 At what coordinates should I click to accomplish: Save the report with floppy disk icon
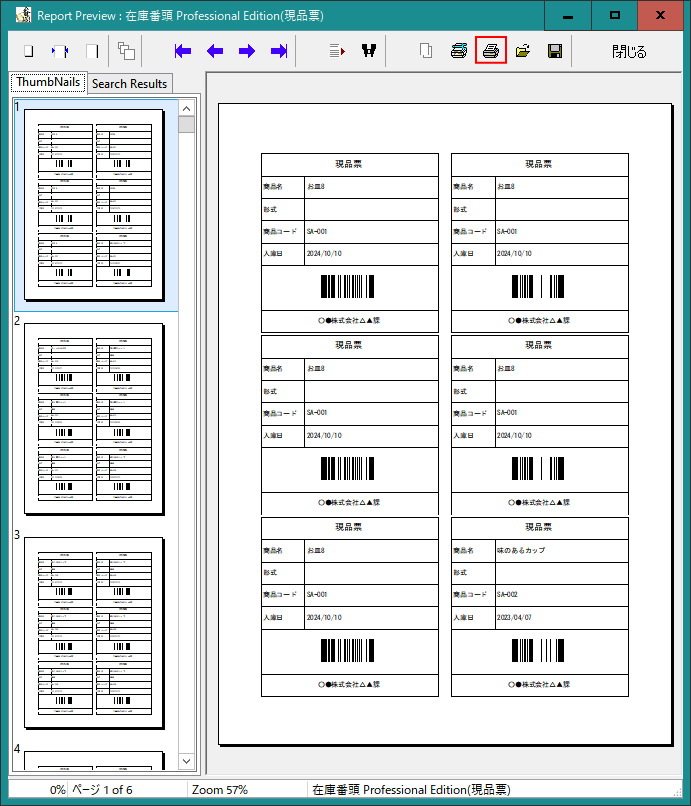[555, 51]
